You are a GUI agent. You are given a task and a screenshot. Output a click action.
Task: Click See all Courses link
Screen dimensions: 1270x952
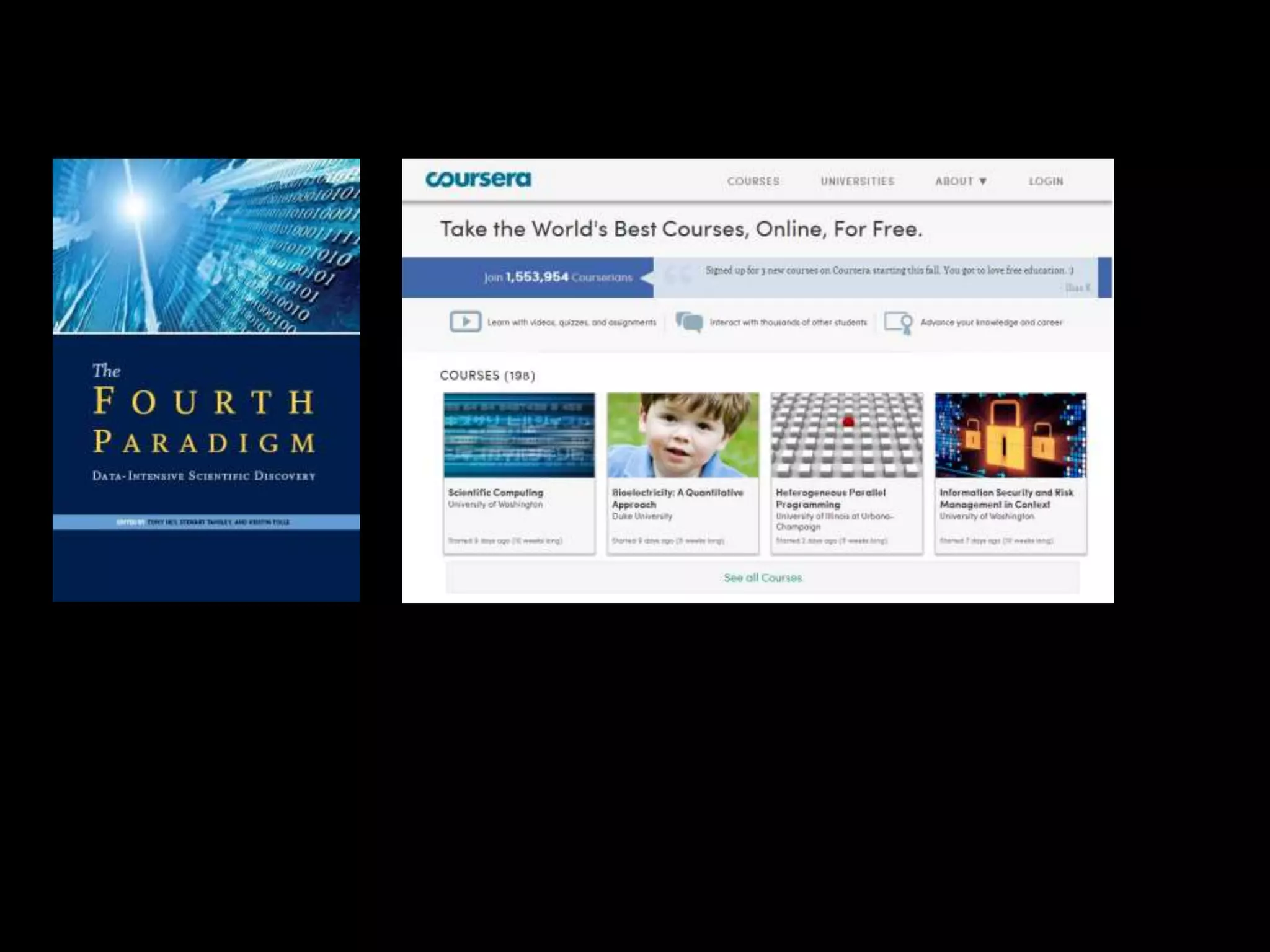(x=763, y=578)
